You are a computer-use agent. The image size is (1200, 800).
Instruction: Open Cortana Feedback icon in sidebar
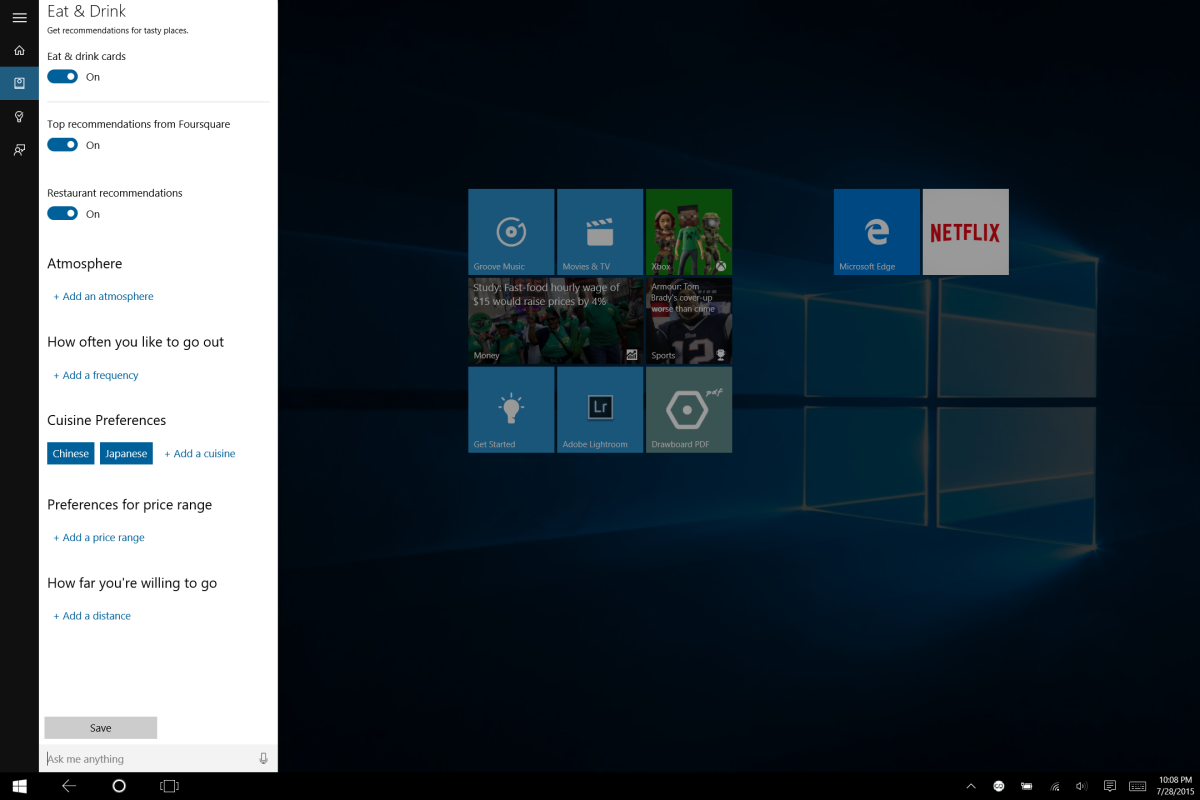click(x=19, y=150)
